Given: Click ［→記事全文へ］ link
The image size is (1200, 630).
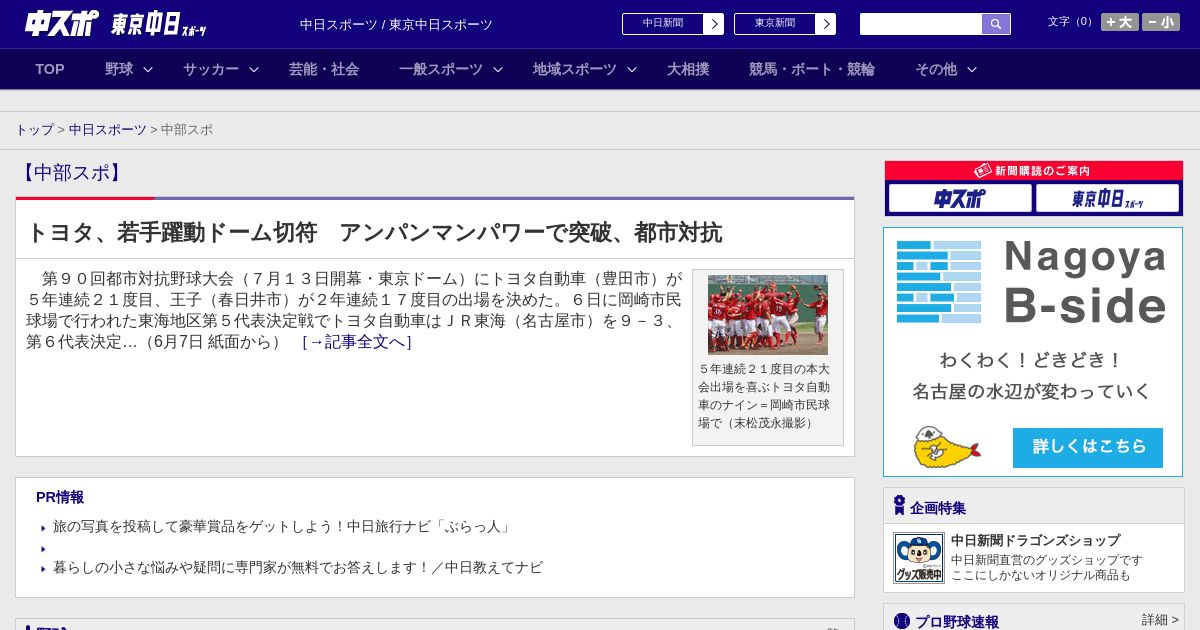Looking at the screenshot, I should tap(357, 342).
